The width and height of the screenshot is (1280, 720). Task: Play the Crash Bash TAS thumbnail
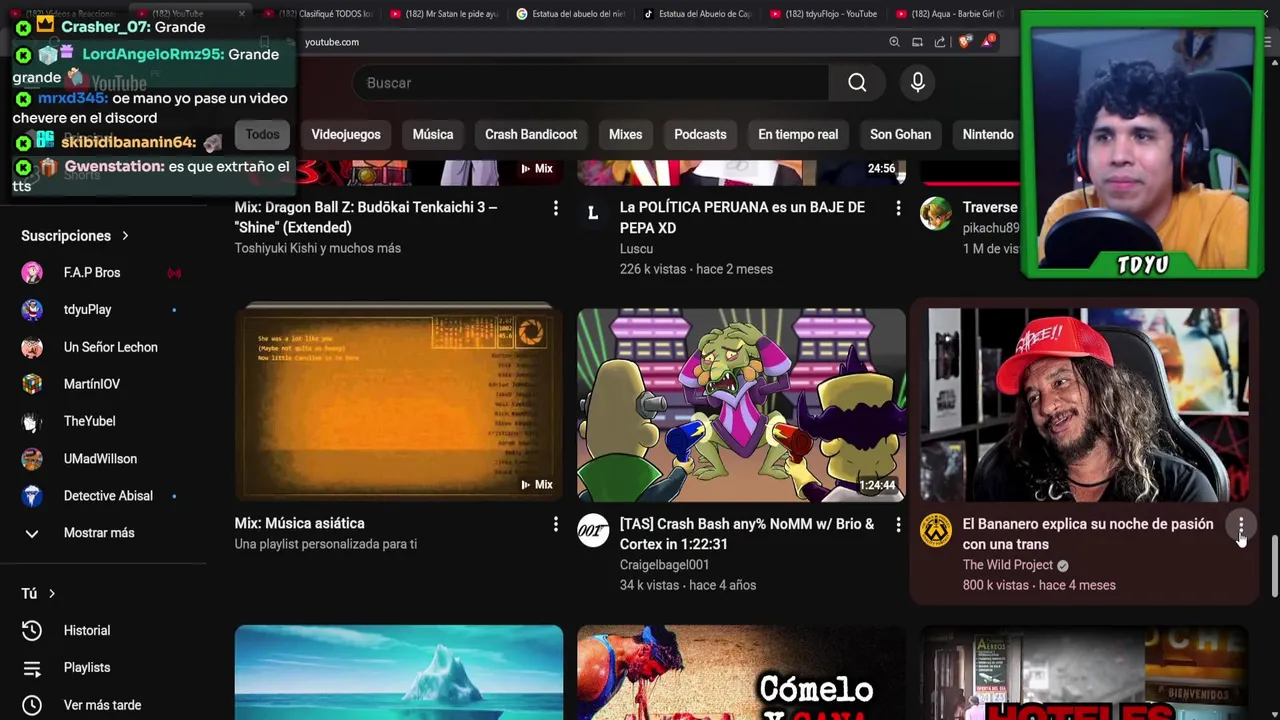(x=741, y=404)
